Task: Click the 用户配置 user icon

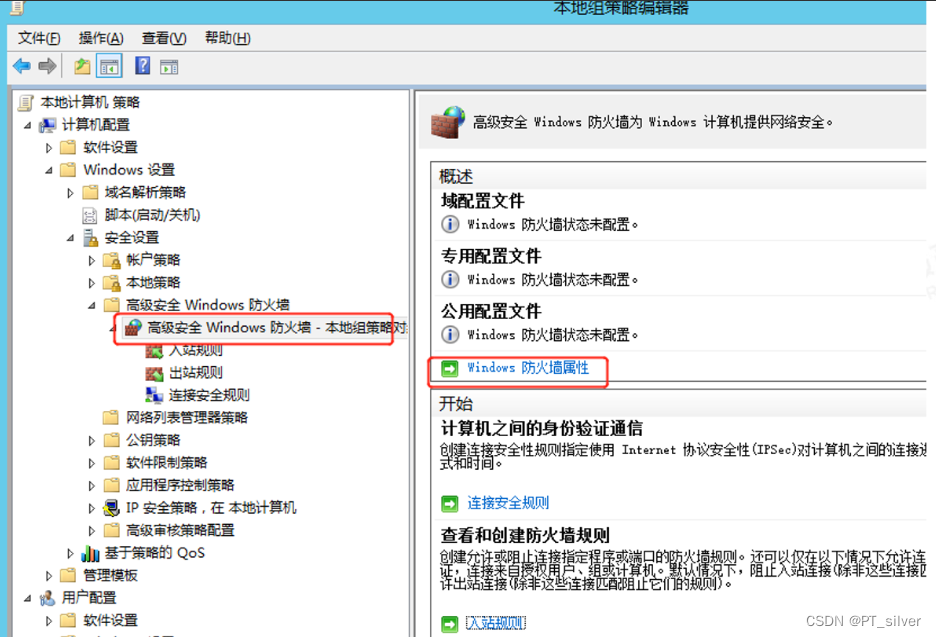Action: click(47, 598)
